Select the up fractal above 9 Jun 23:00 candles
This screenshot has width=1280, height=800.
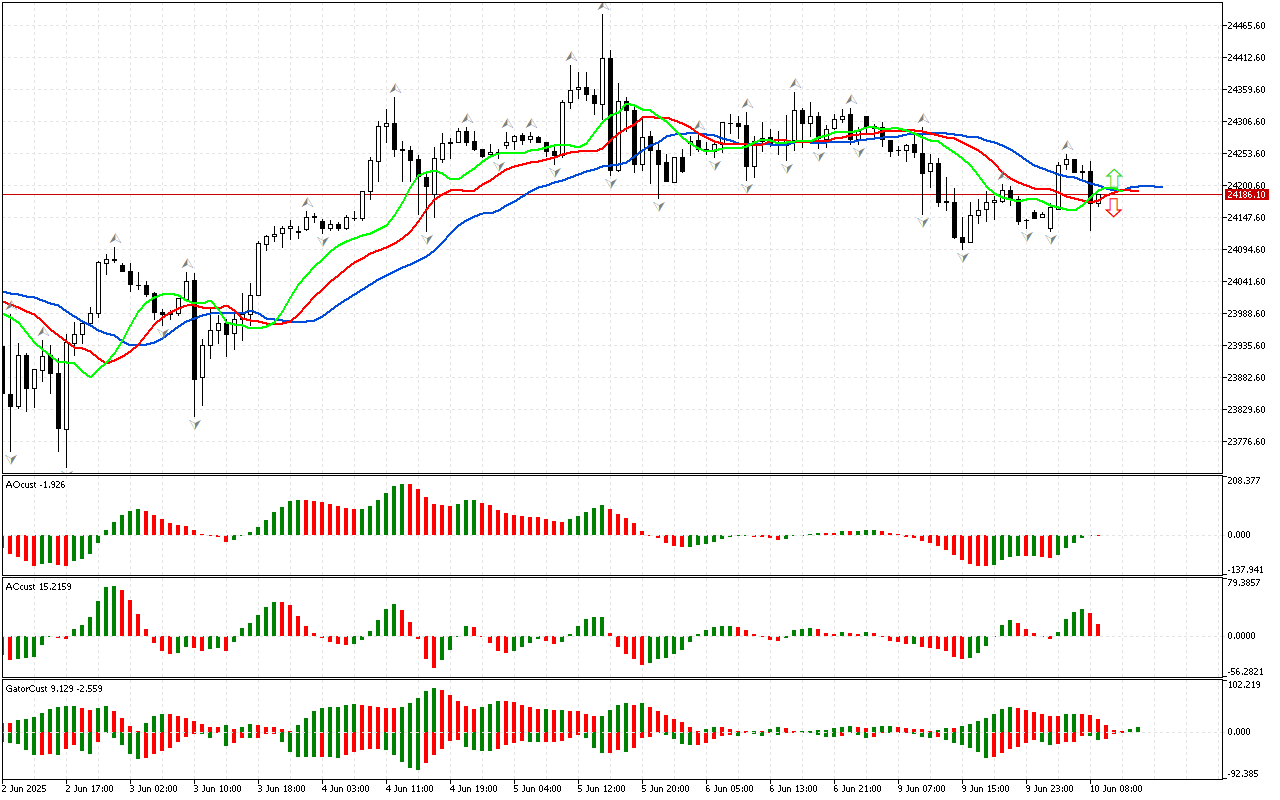coord(1067,145)
